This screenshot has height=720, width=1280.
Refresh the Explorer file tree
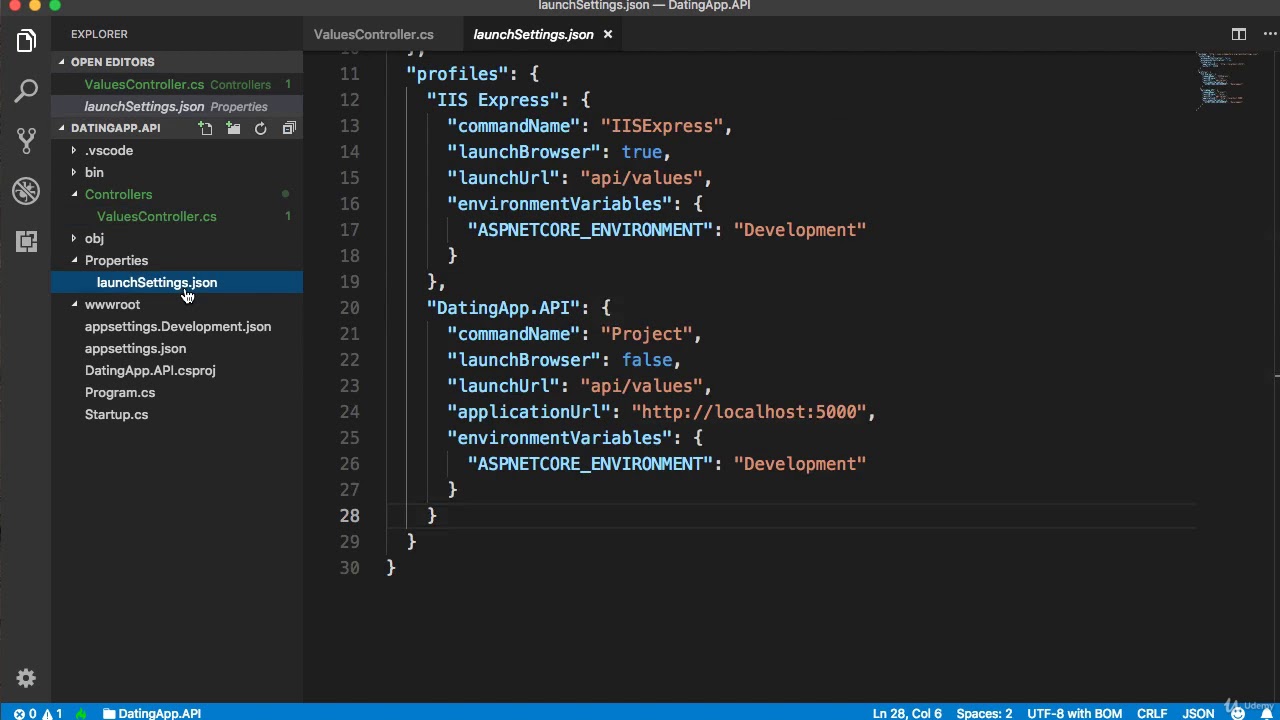pos(261,128)
